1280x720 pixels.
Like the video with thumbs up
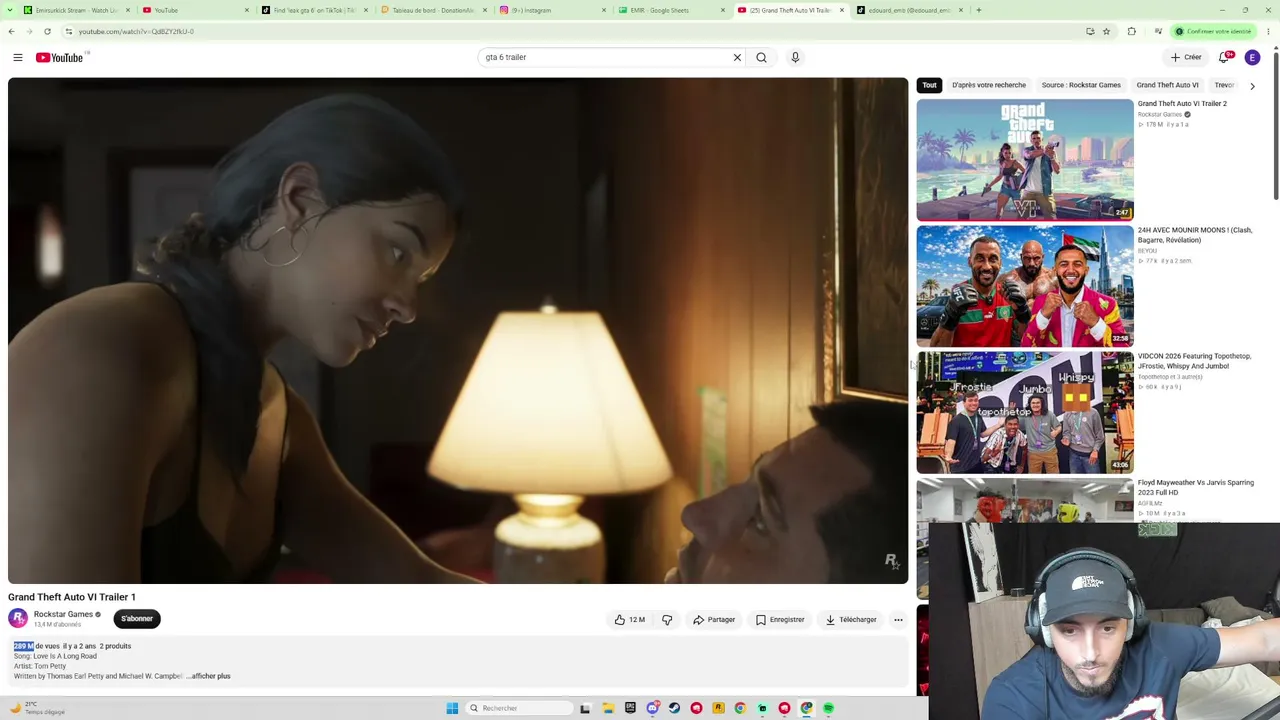click(x=630, y=619)
